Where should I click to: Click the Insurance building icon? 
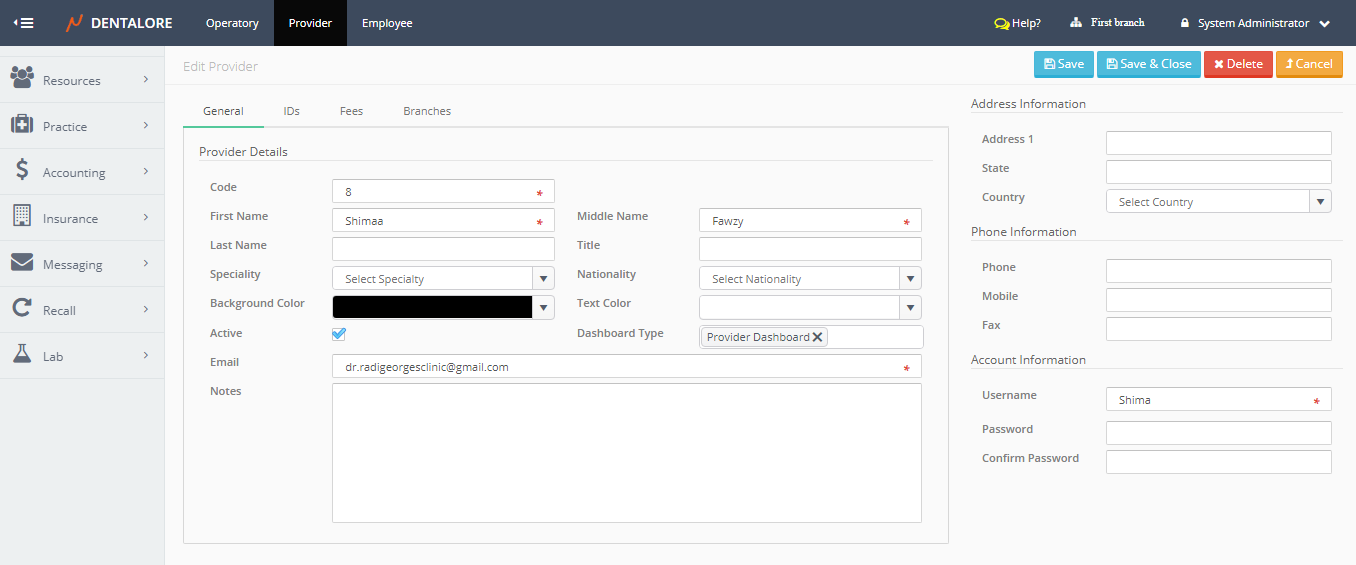[x=22, y=217]
